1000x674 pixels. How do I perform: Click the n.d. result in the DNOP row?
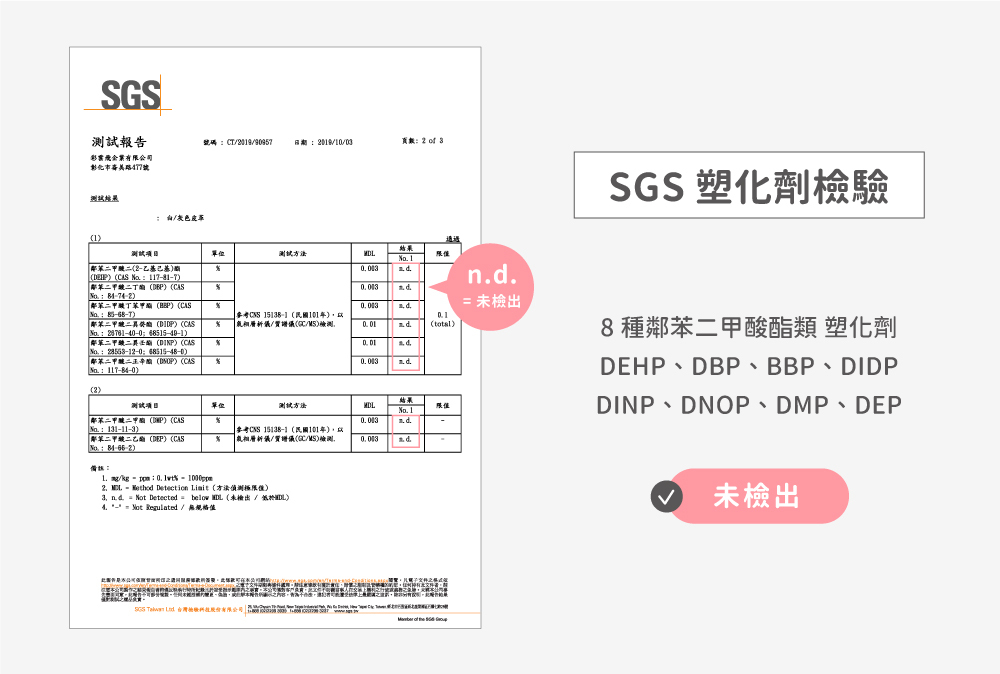pos(405,361)
